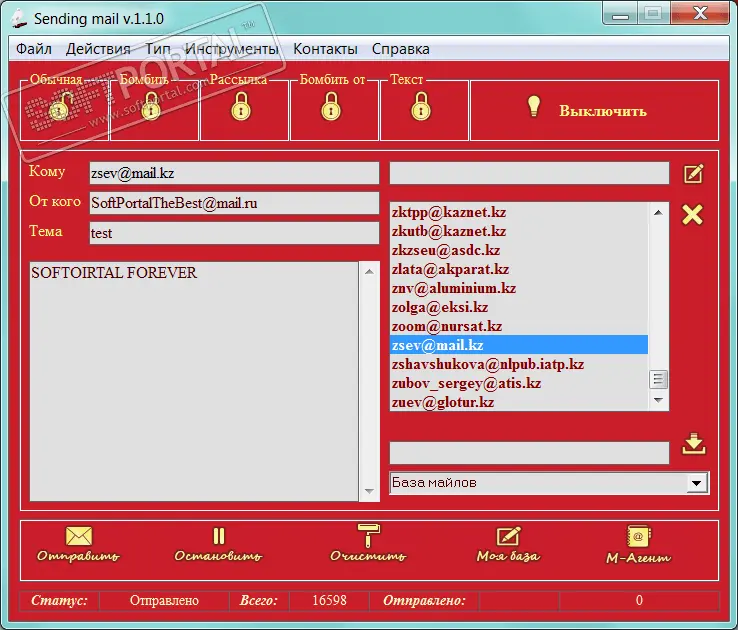This screenshot has height=630, width=738.
Task: Open Моя база notepad icon
Action: tap(508, 537)
